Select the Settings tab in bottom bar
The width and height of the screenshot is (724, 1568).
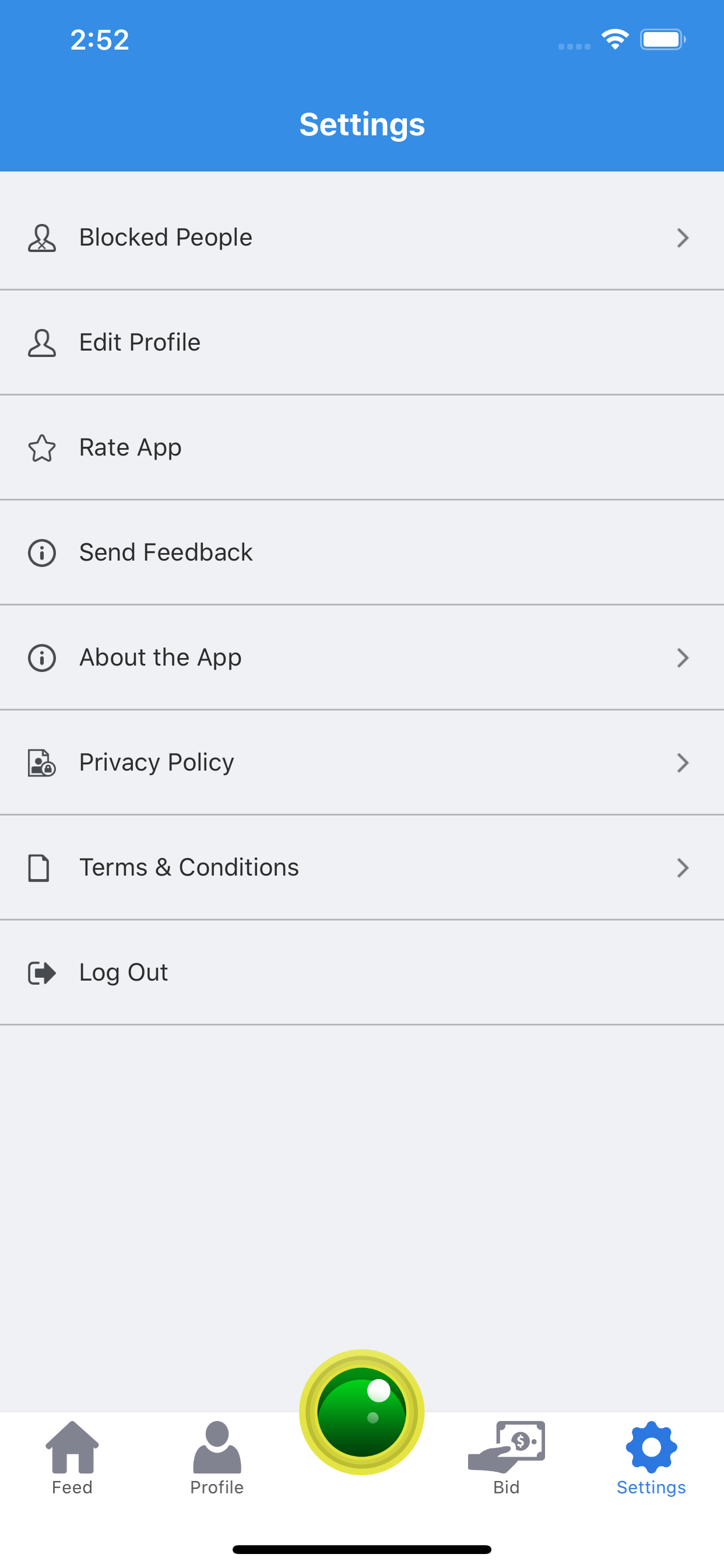652,1458
